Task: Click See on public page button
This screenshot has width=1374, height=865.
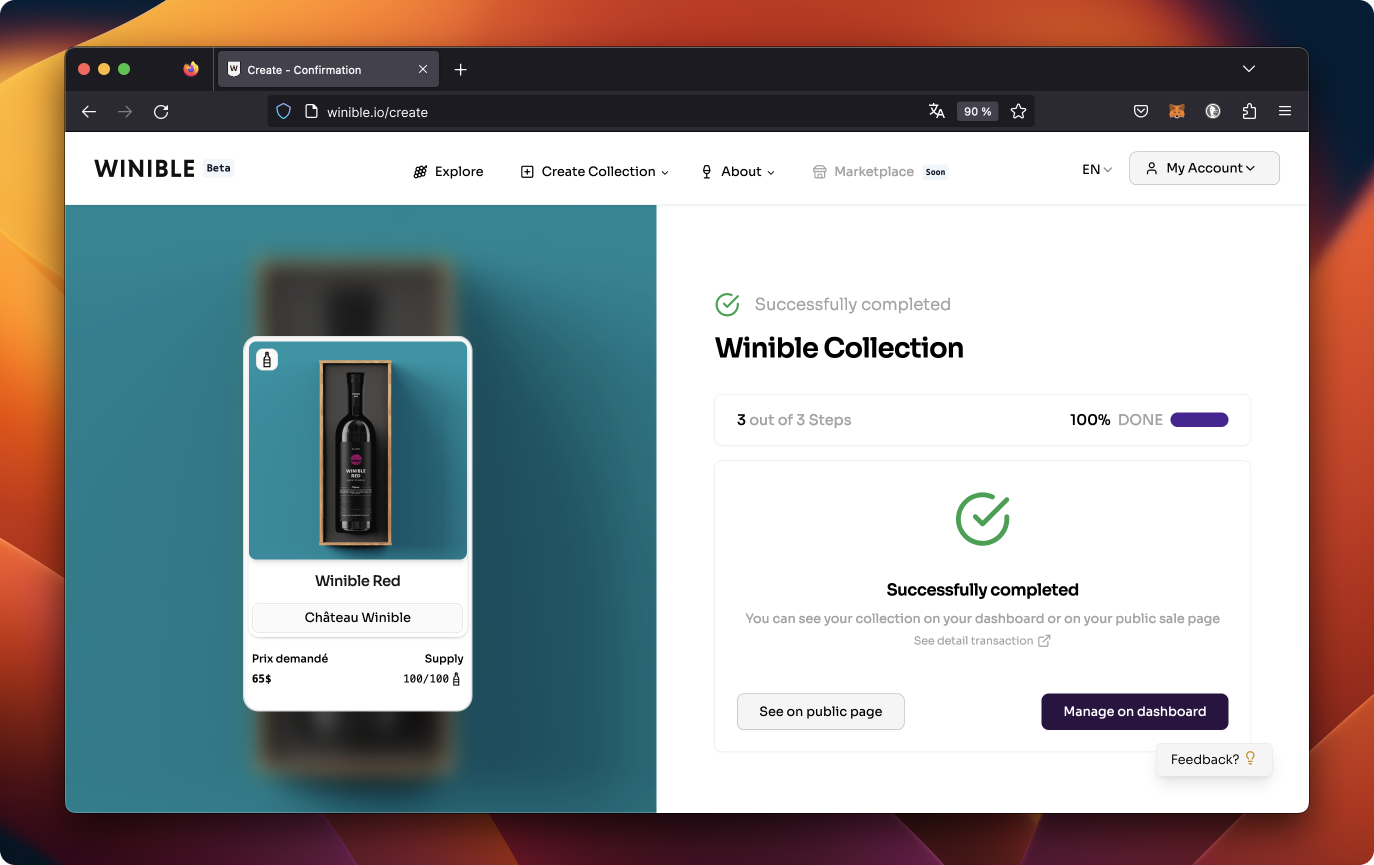Action: pos(821,712)
